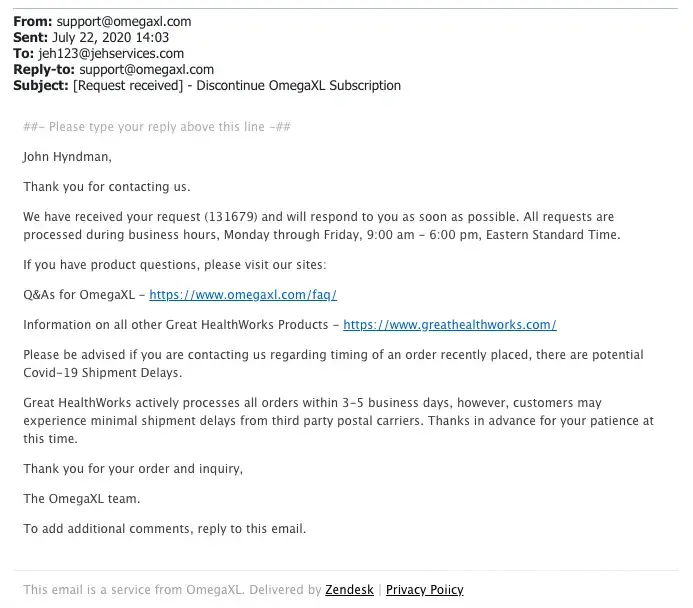693x608 pixels.
Task: Click the 'Thank you for contacting us' line
Action: tap(106, 187)
